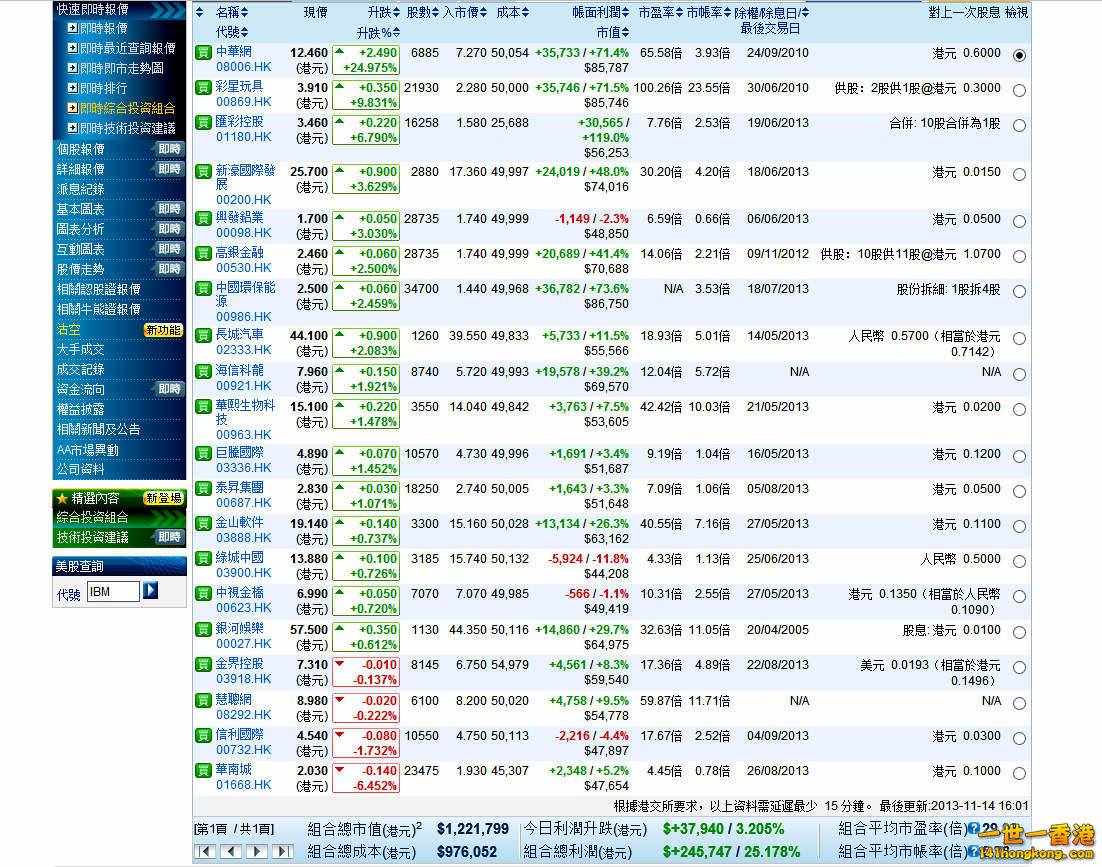
Task: Click the green buy icon for 華熙生物科技
Action: pos(203,406)
